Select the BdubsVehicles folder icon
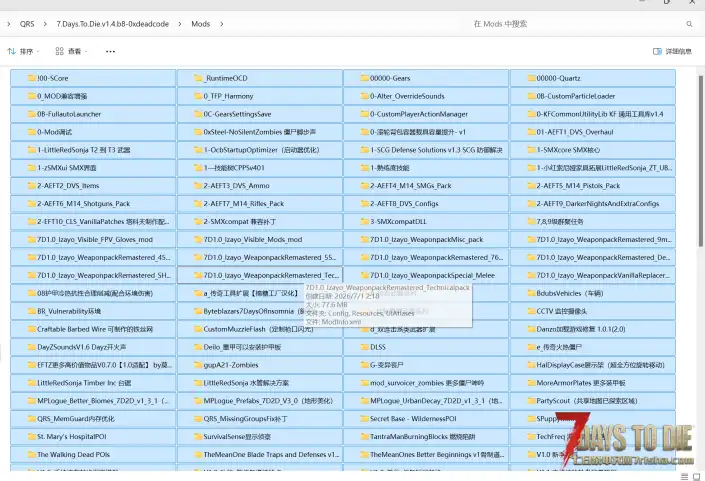Image resolution: width=705 pixels, height=481 pixels. (x=531, y=293)
